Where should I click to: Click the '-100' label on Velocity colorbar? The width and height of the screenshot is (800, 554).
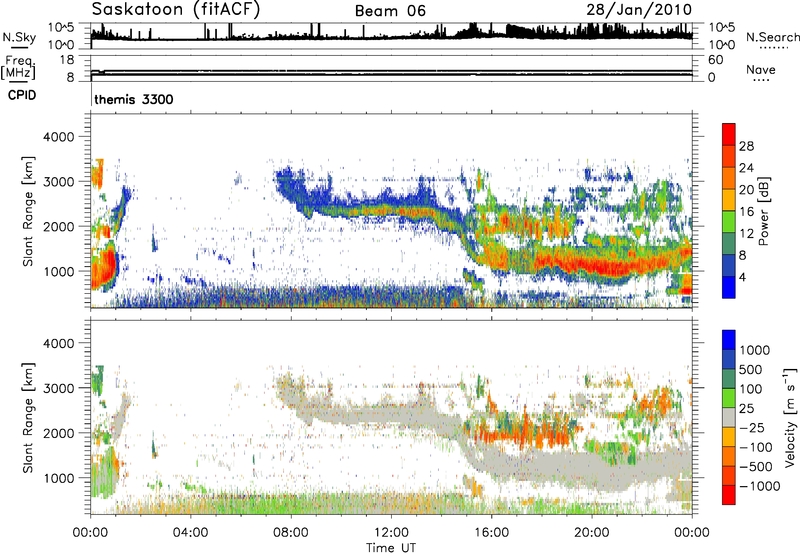click(756, 447)
